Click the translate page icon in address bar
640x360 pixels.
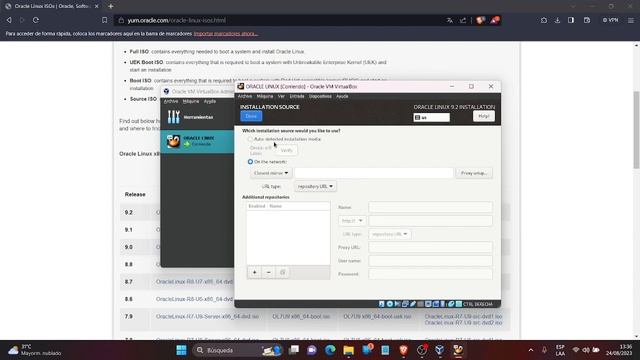tap(449, 20)
